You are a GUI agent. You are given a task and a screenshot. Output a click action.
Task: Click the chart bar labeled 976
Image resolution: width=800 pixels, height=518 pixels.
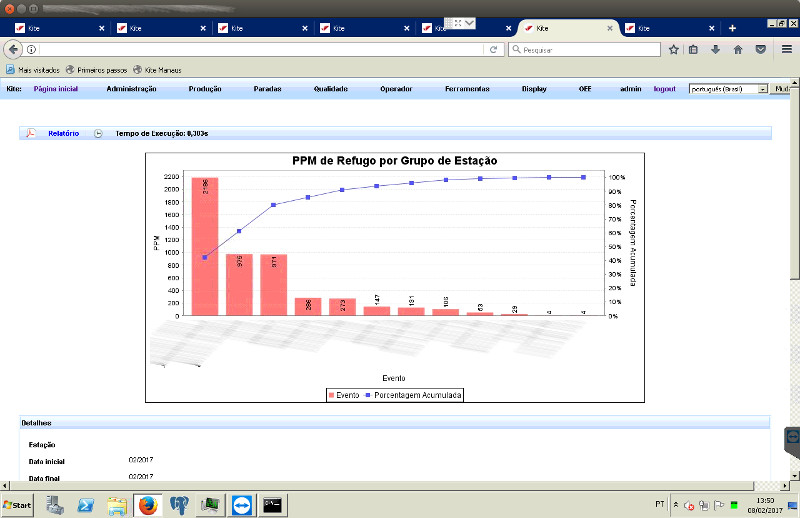pos(239,284)
